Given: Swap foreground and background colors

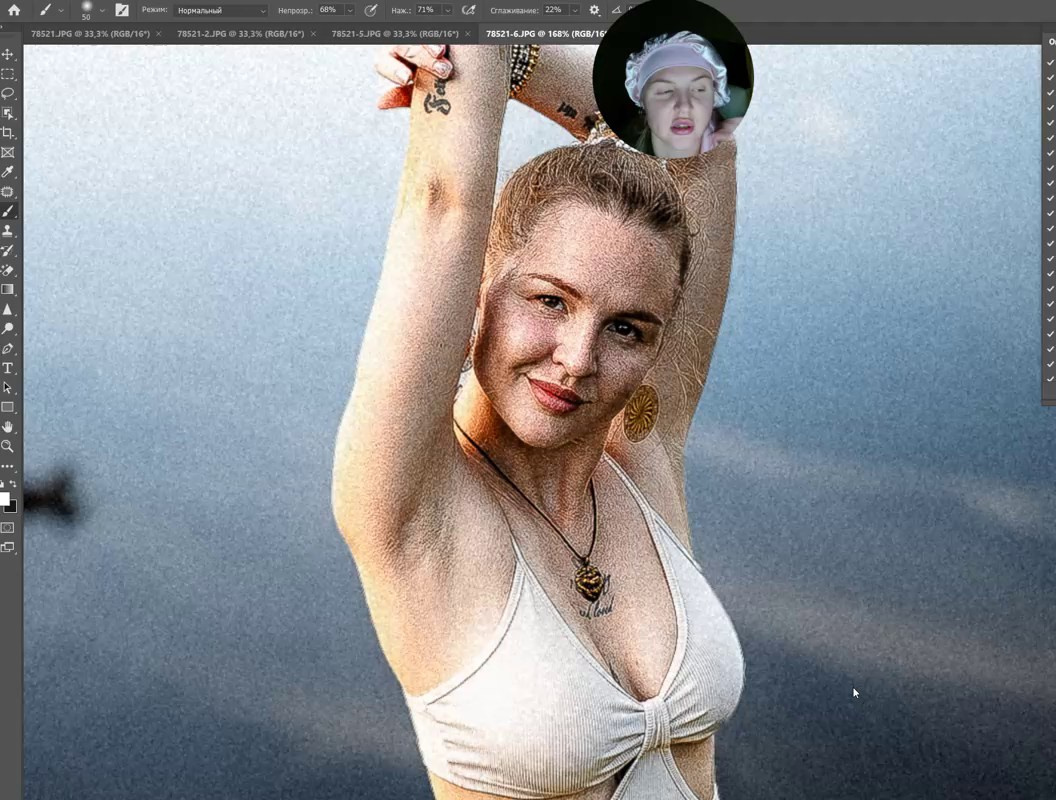Looking at the screenshot, I should (13, 484).
